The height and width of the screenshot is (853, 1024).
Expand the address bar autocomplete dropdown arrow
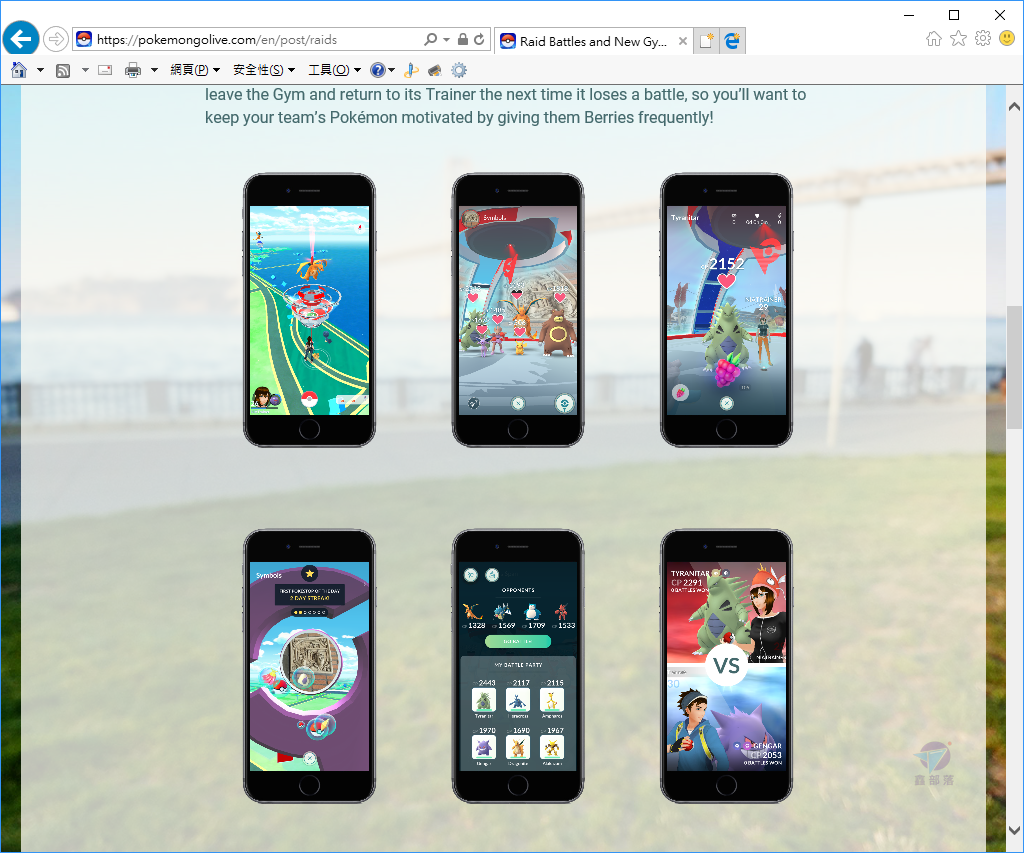[447, 40]
